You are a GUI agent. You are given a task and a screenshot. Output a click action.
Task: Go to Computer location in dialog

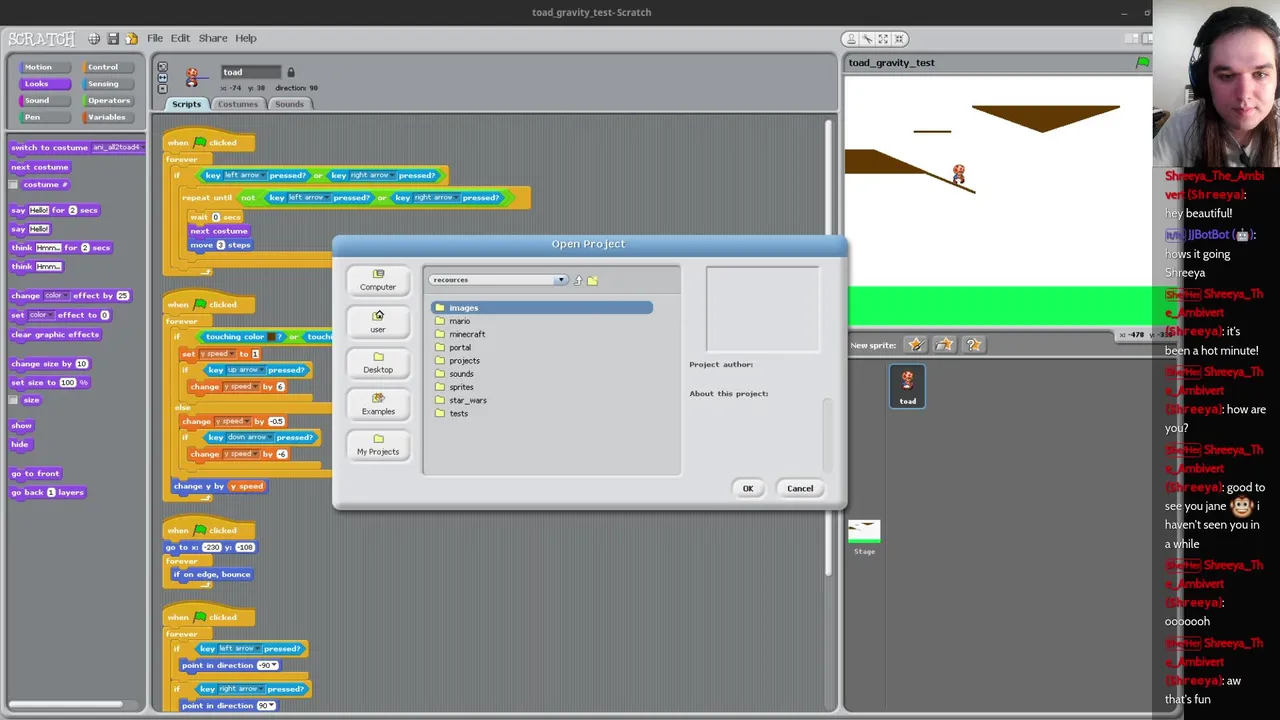pyautogui.click(x=378, y=280)
